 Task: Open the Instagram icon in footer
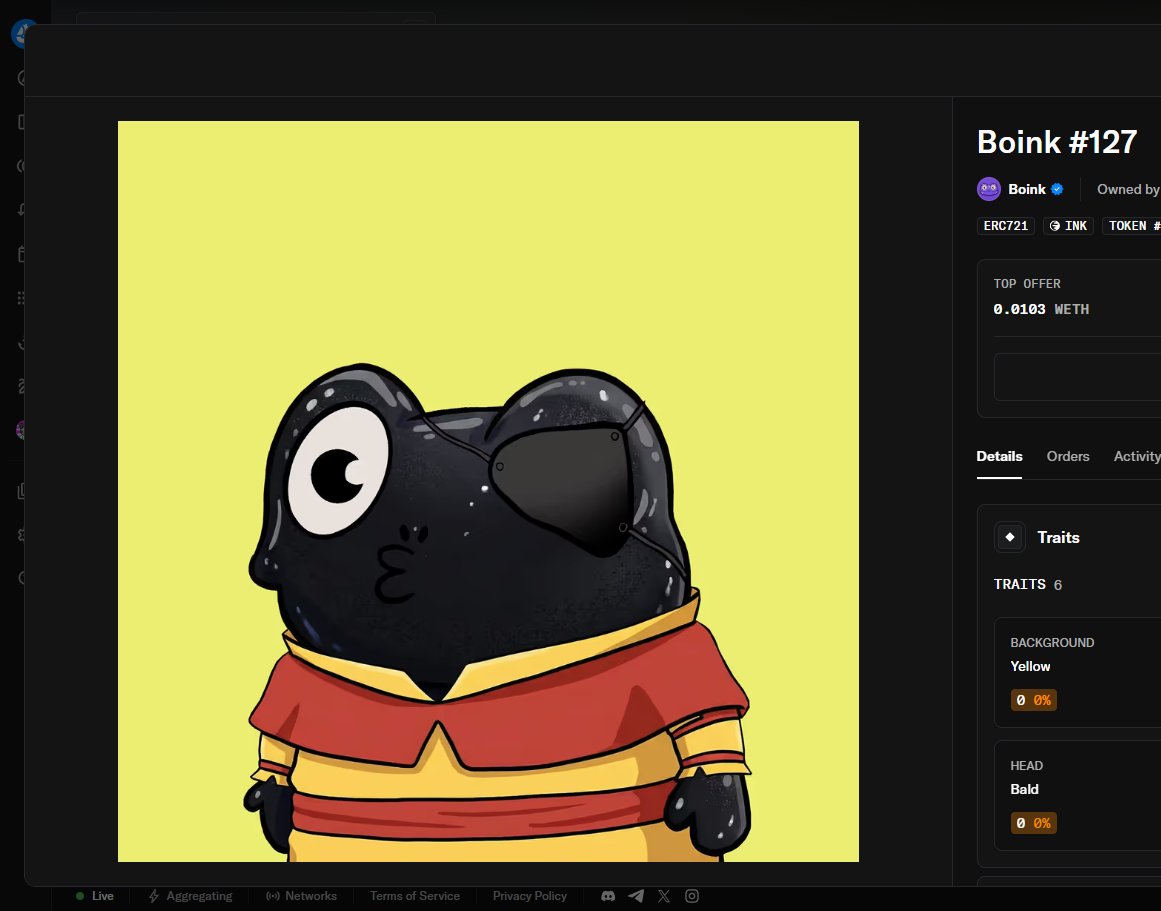click(x=692, y=896)
